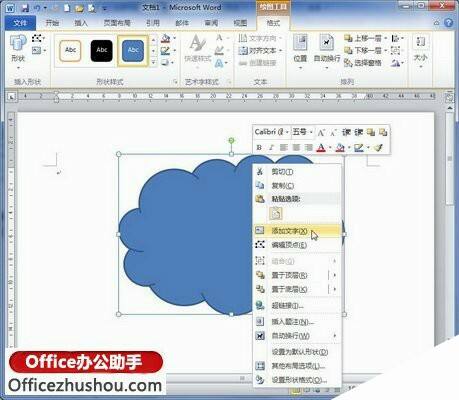
Task: Open the Rotate objects dropdown in 排列 group
Action: point(396,63)
